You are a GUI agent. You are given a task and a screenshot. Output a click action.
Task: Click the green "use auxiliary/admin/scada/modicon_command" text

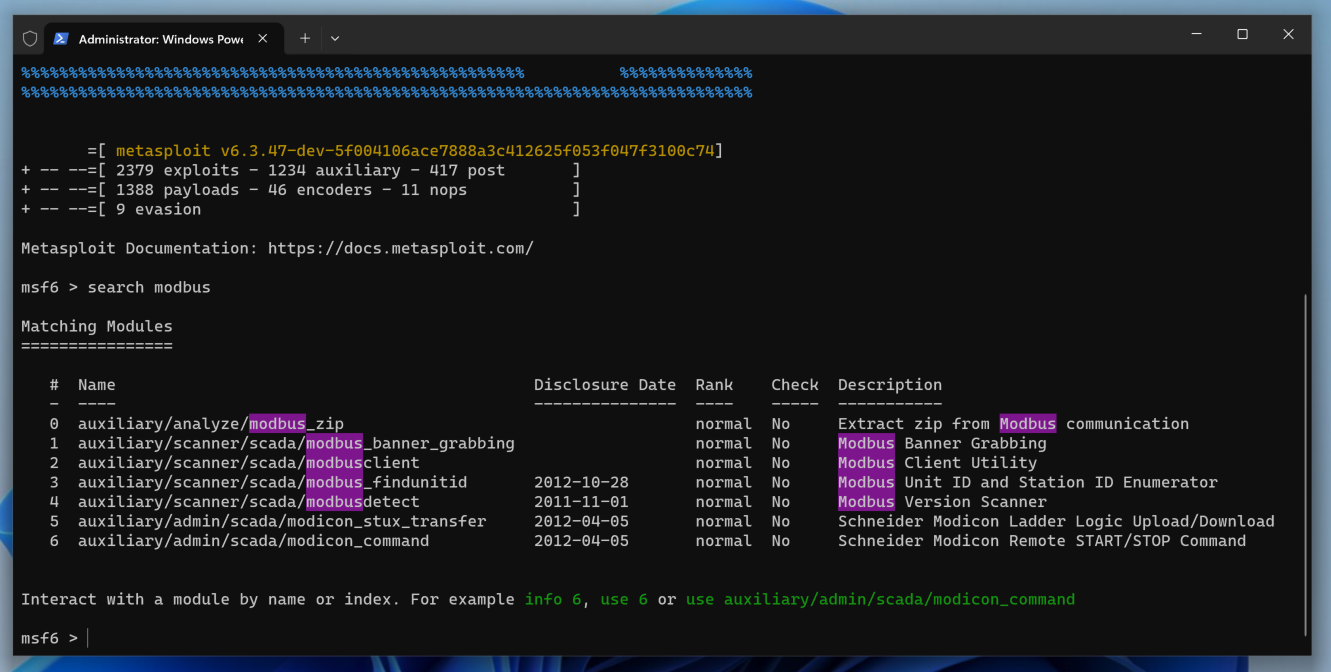pos(880,599)
